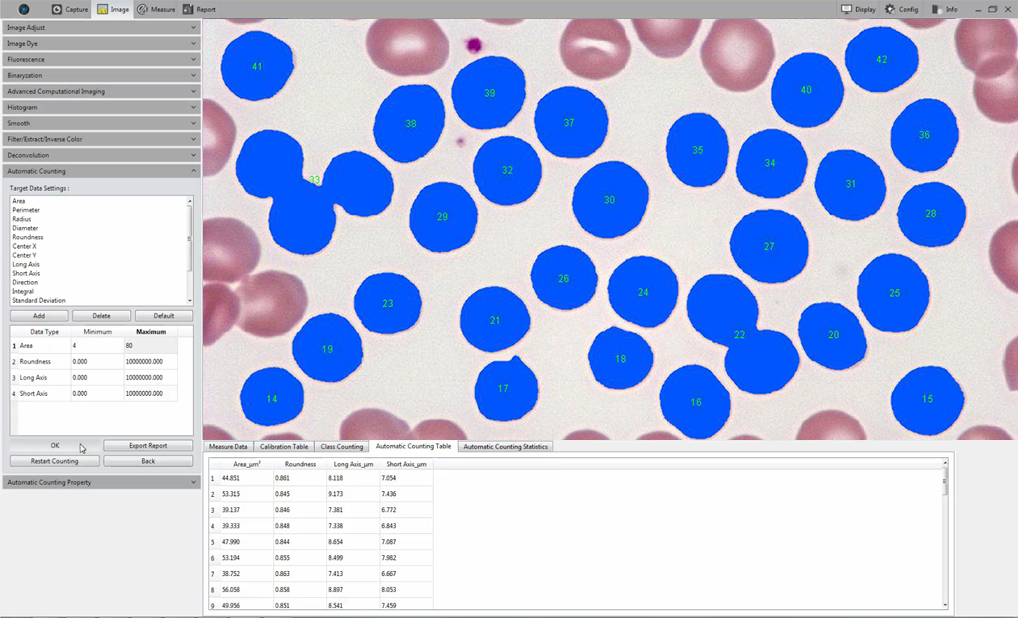Select Perimeter in Target Data list
Screen dimensions: 1018x618
pos(26,210)
